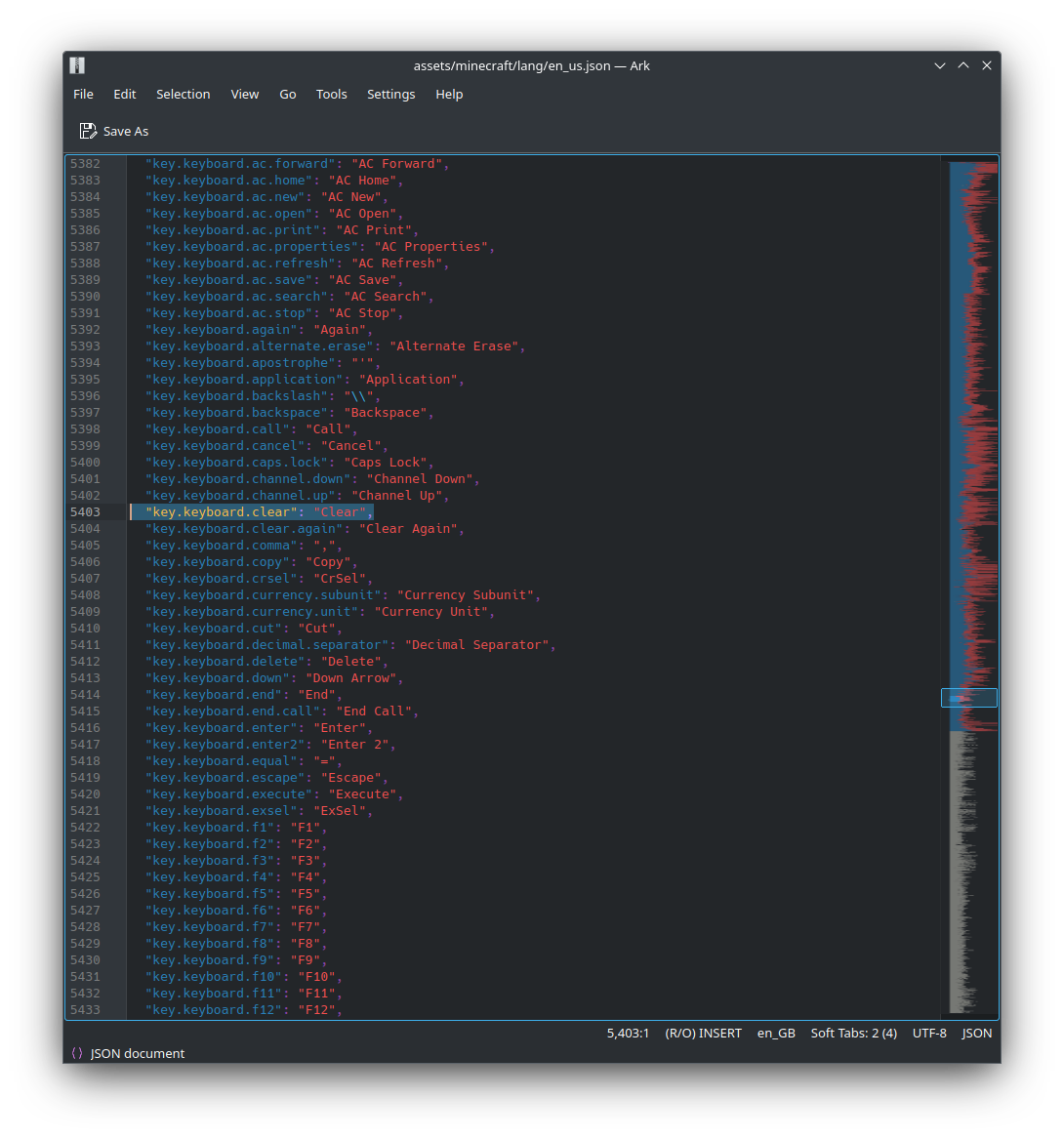
Task: Open the Settings menu
Action: [x=390, y=95]
